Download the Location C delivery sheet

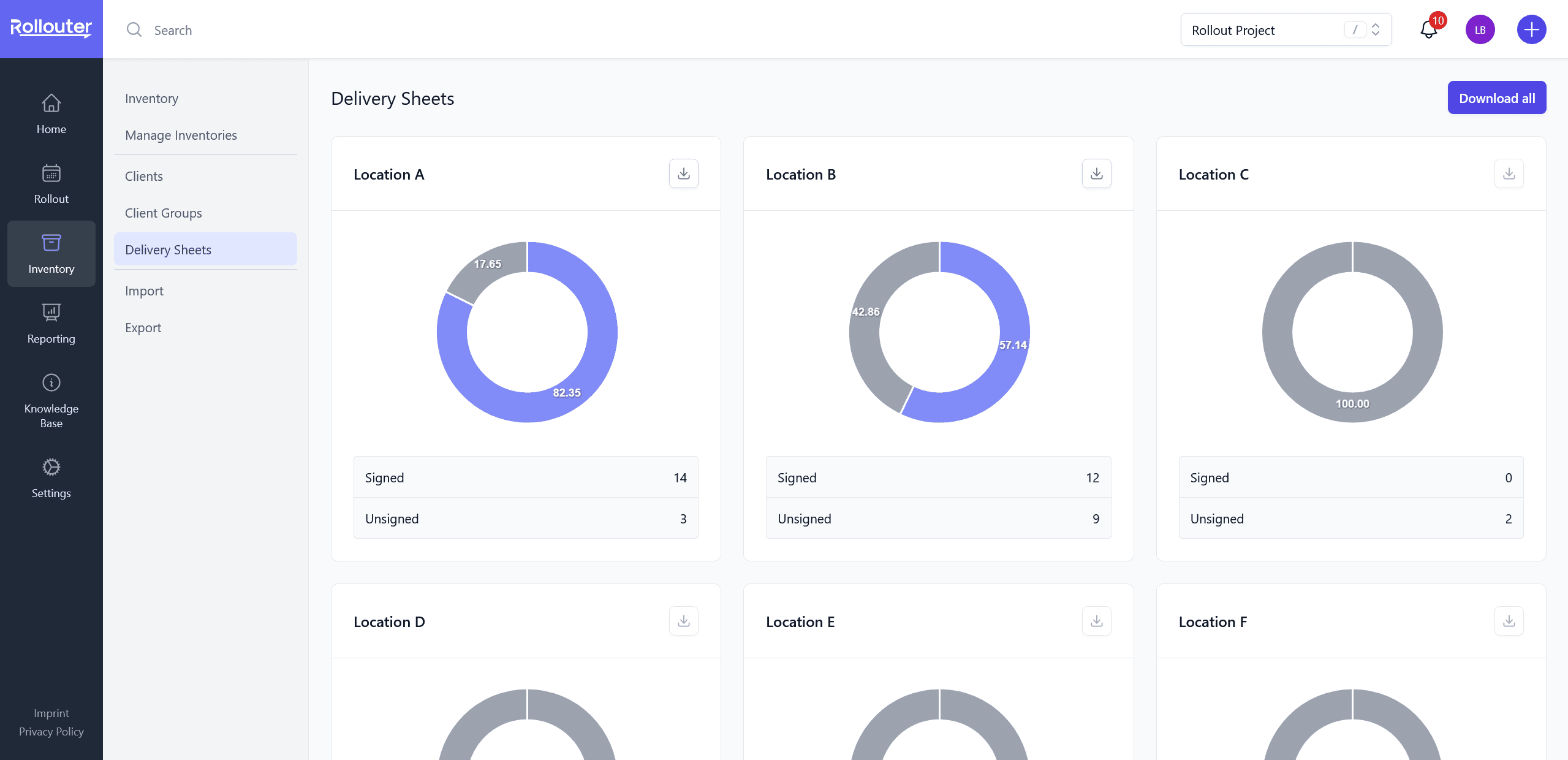[x=1509, y=173]
